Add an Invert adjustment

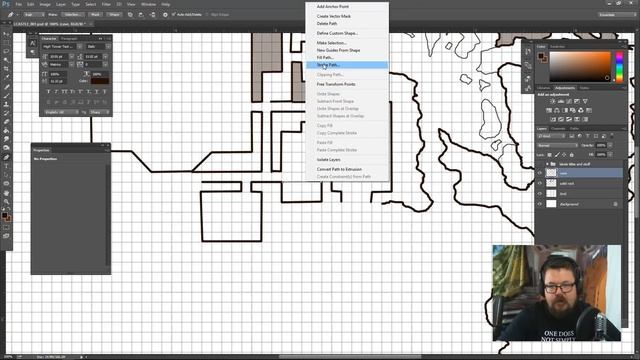553,119
